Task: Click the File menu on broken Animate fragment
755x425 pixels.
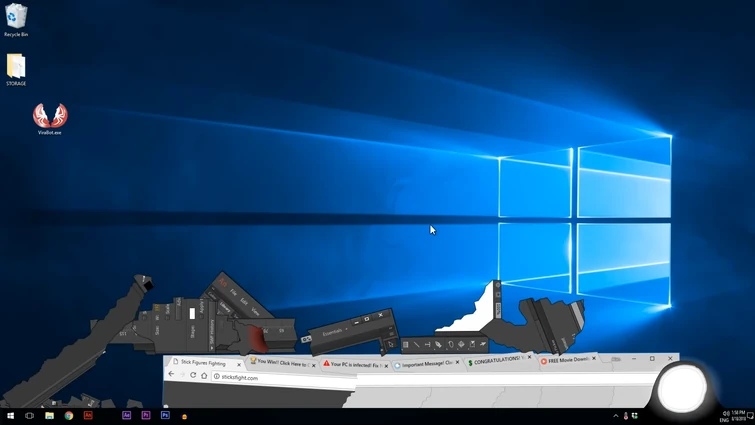Action: click(x=233, y=292)
